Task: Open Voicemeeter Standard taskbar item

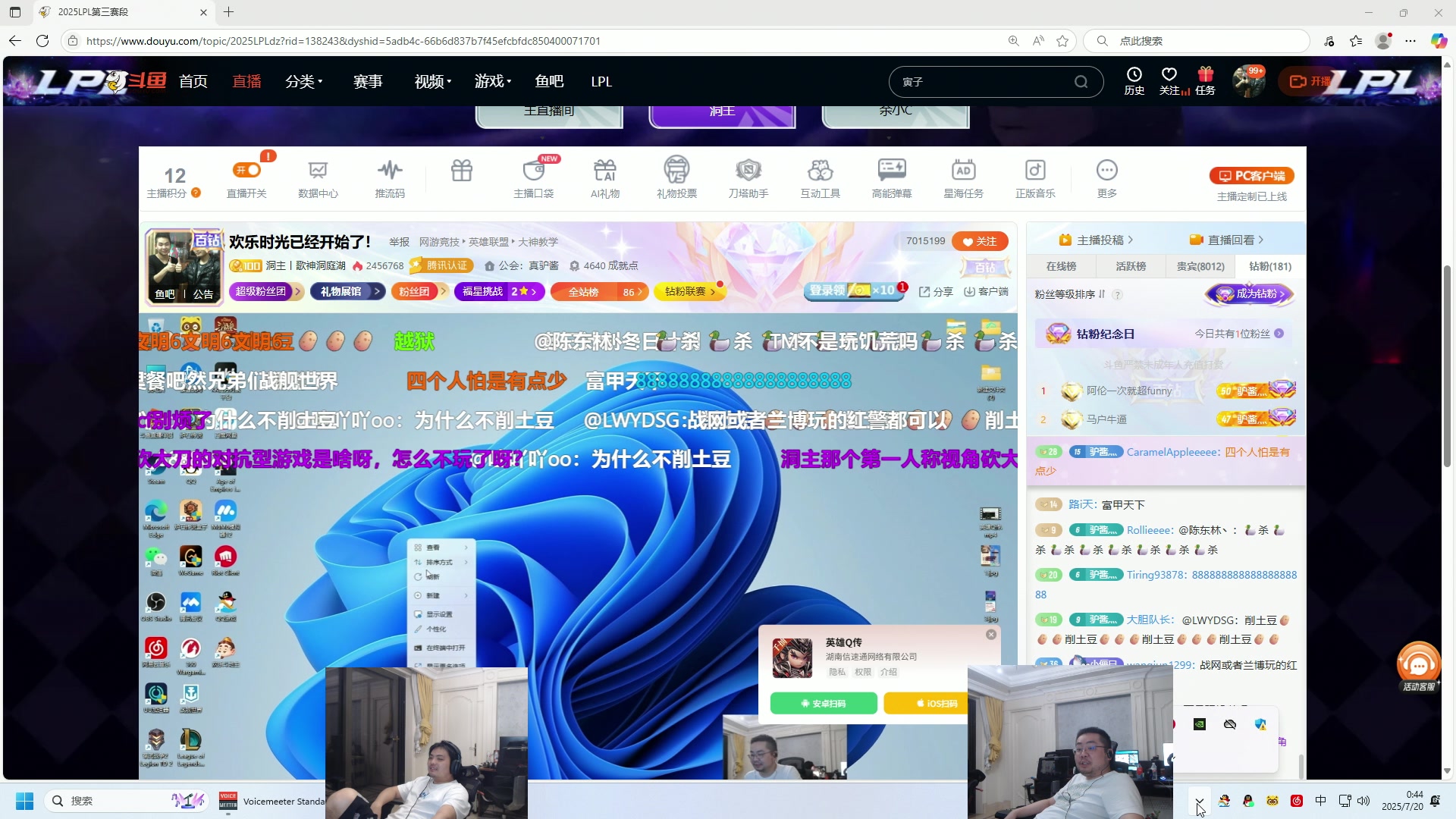Action: (271, 801)
